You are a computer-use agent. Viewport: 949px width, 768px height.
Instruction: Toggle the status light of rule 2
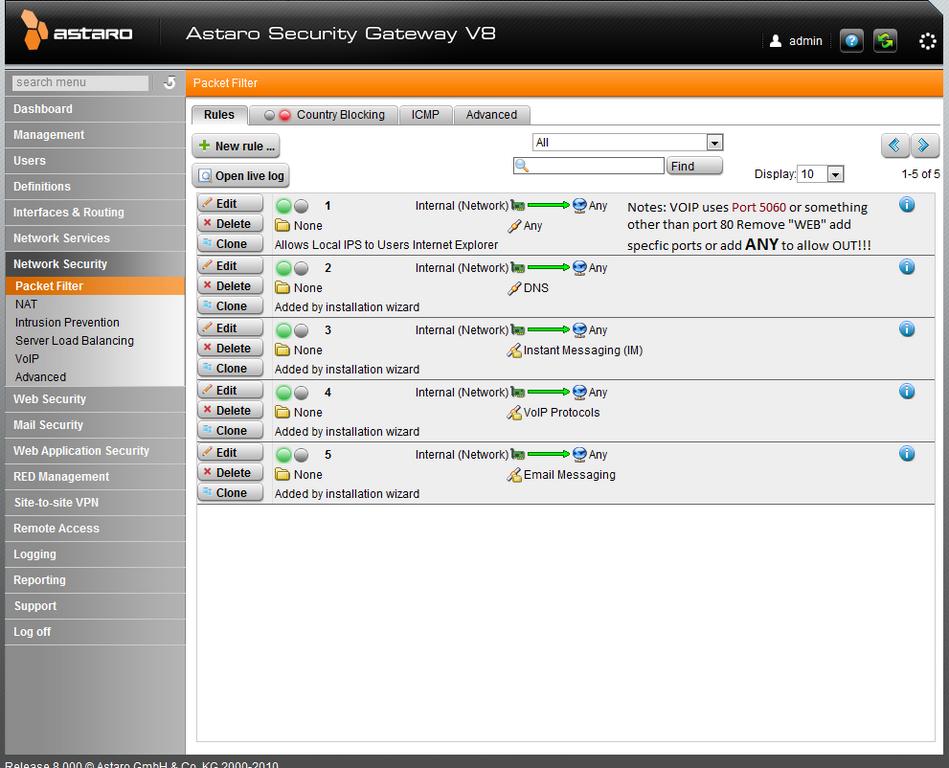coord(292,268)
